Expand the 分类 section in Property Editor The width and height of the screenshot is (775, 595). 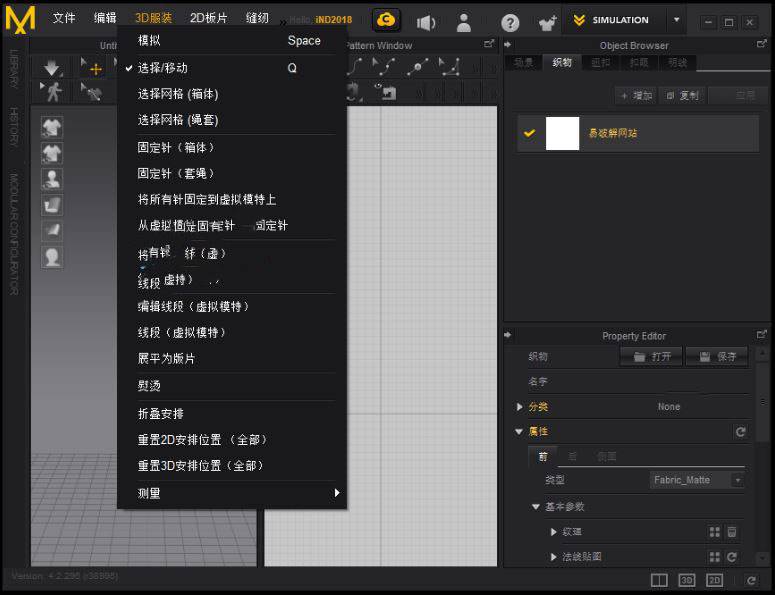519,407
